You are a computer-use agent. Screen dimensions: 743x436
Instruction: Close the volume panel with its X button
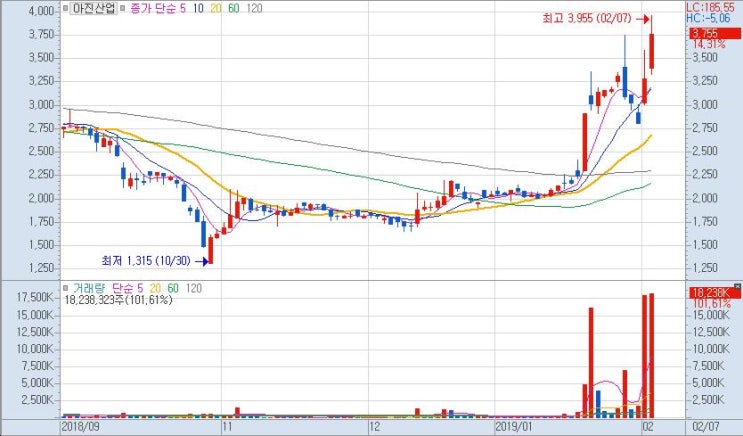(x=737, y=286)
